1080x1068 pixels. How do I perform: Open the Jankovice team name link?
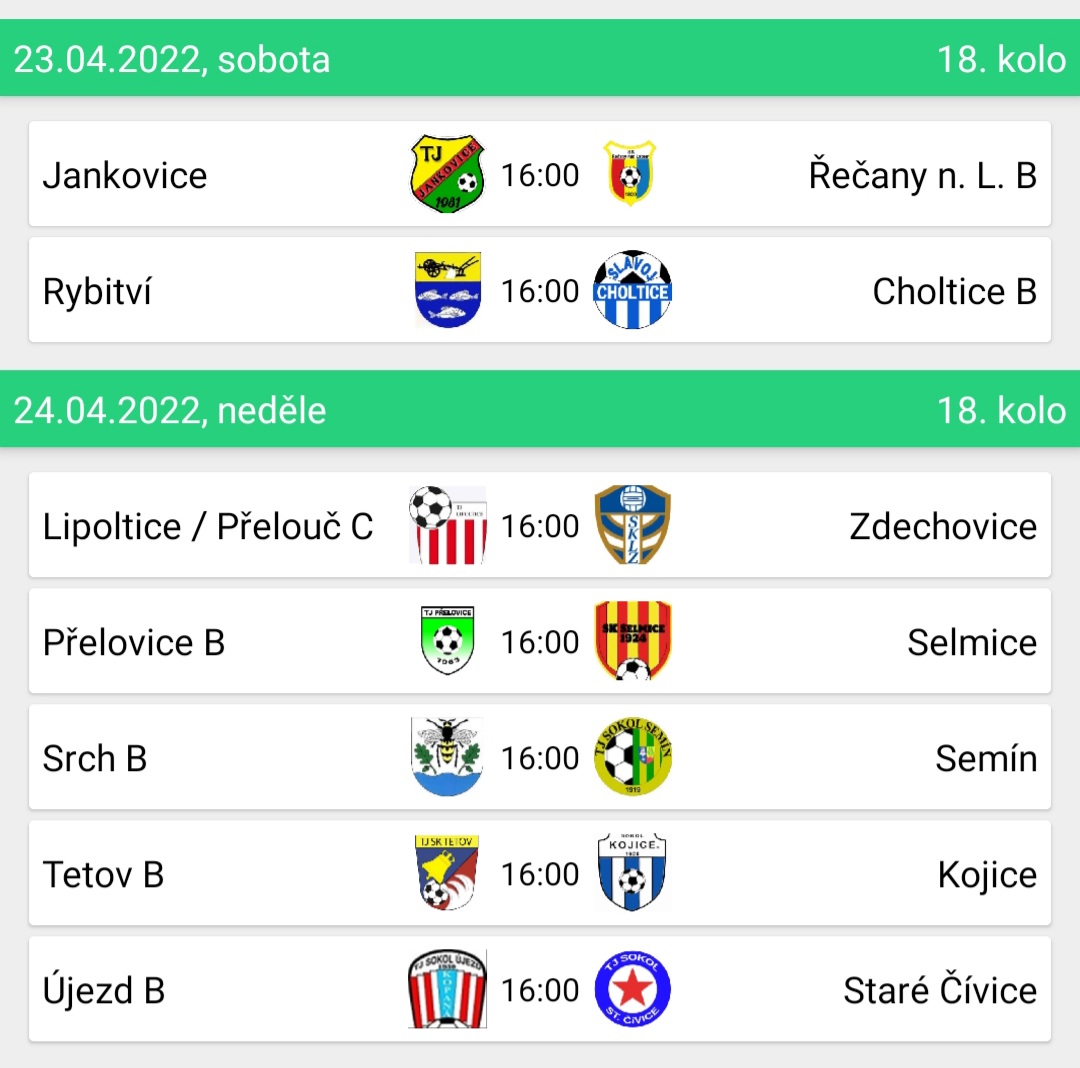[125, 175]
